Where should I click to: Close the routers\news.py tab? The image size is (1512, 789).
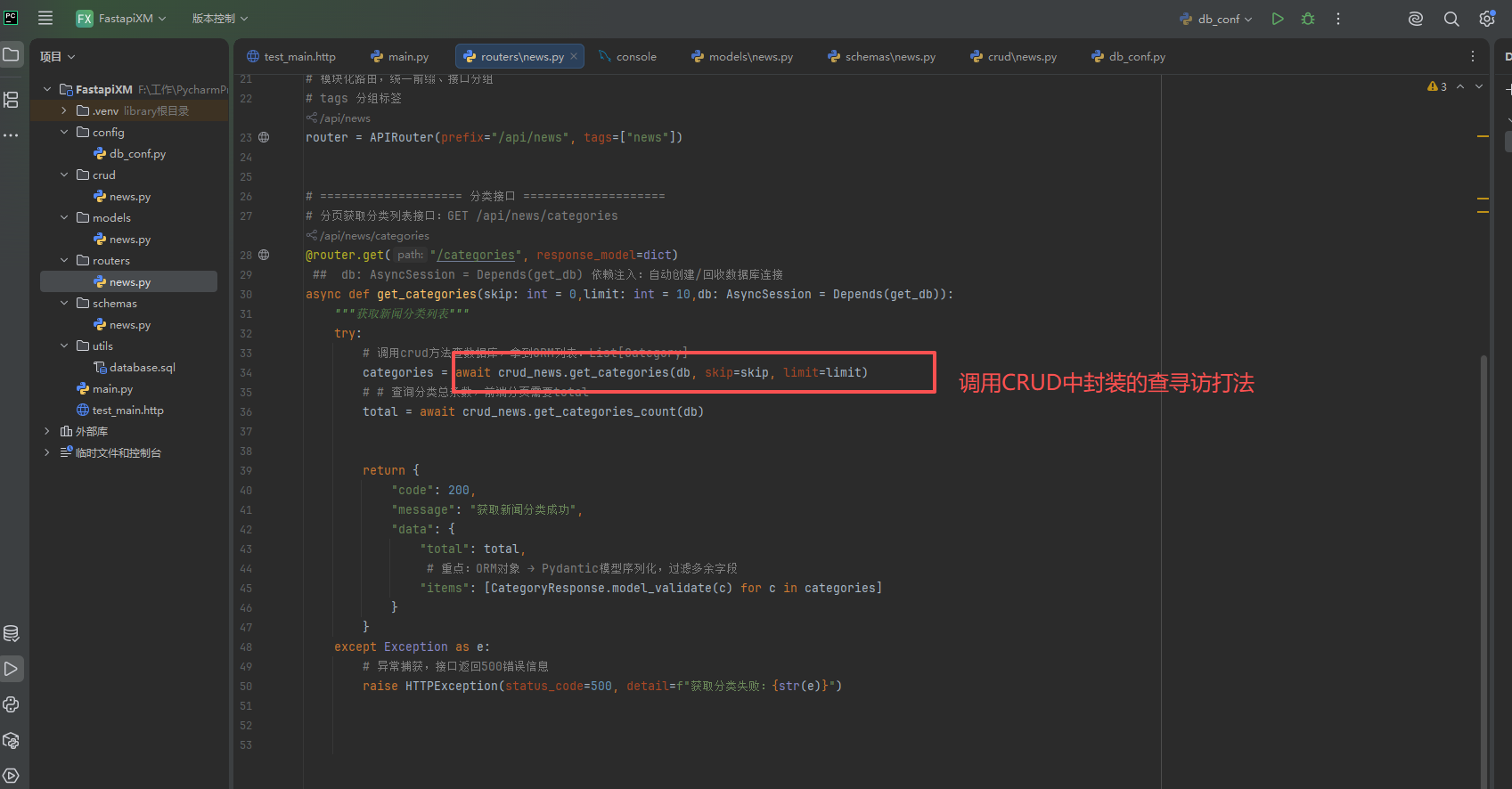(x=574, y=56)
